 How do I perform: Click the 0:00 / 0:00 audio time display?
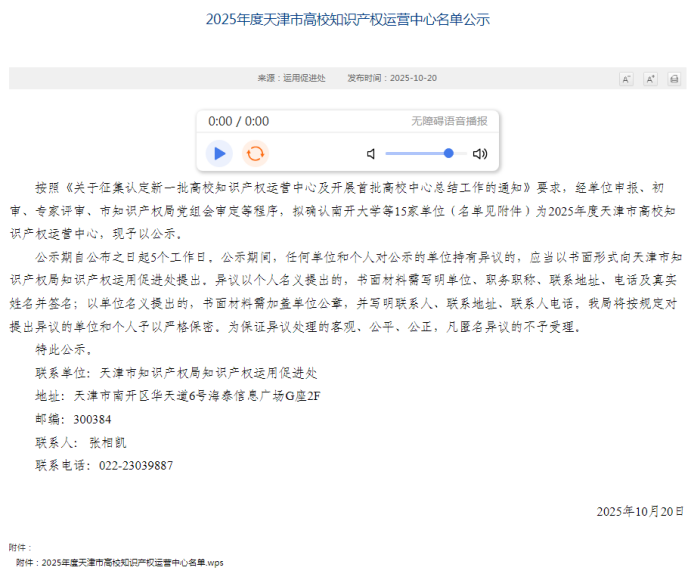tap(238, 121)
